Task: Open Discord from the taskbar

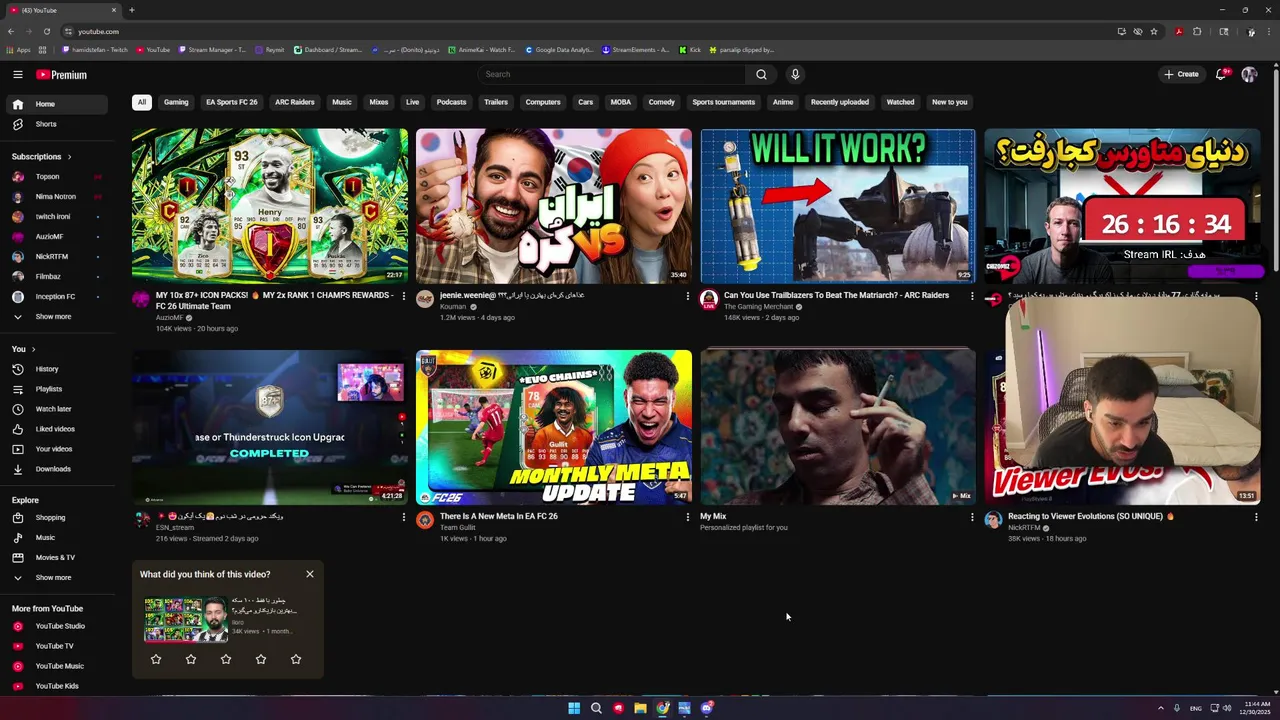Action: pos(707,708)
